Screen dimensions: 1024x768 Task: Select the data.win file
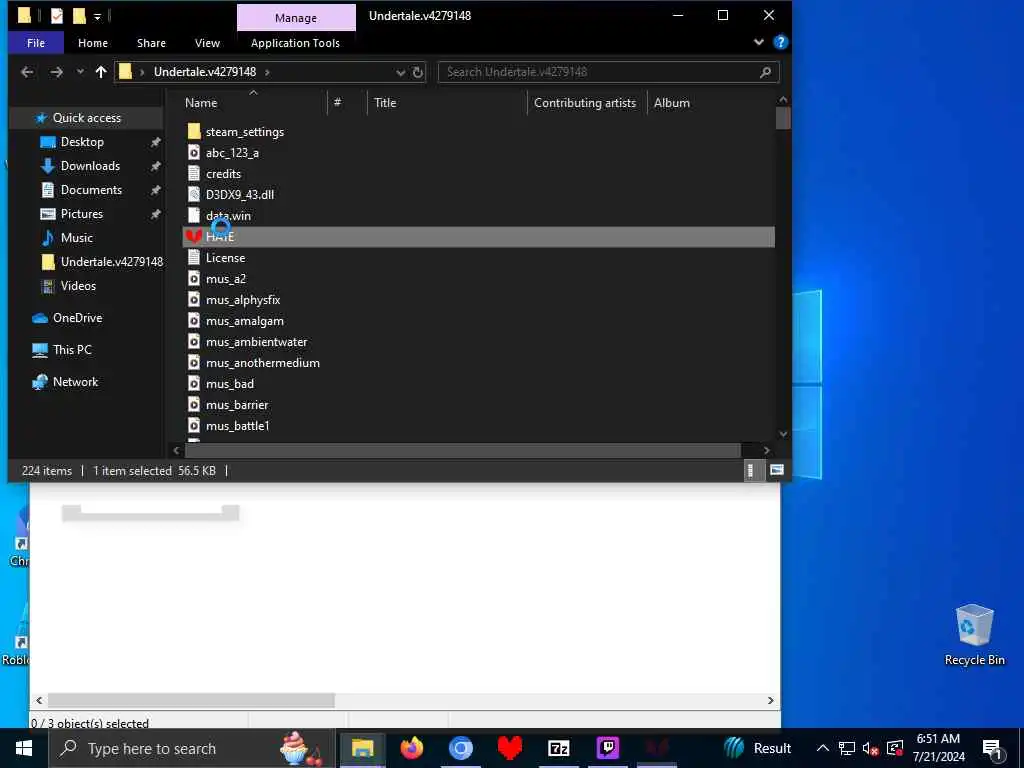tap(228, 216)
